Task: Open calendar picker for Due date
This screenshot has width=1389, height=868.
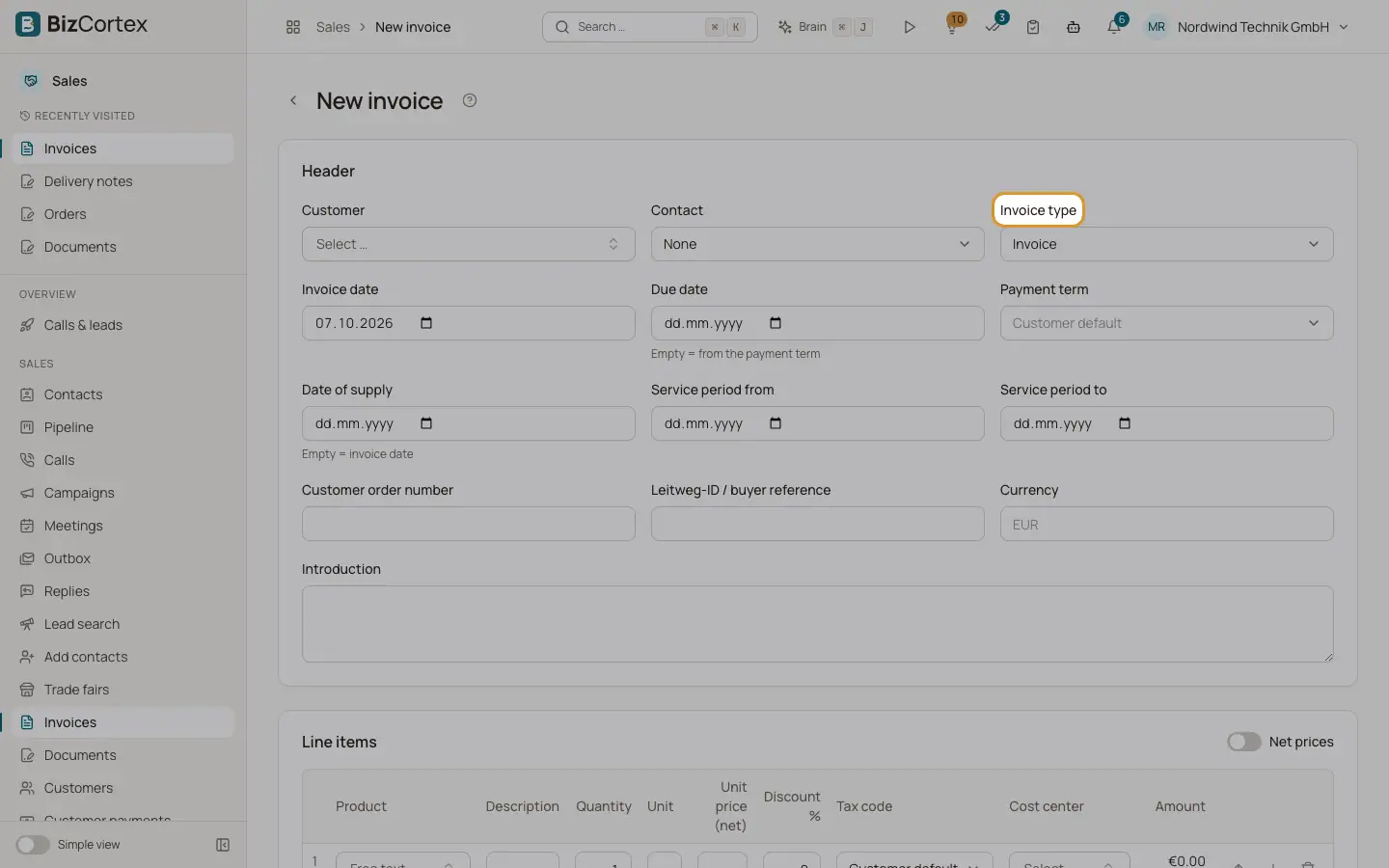Action: point(776,323)
